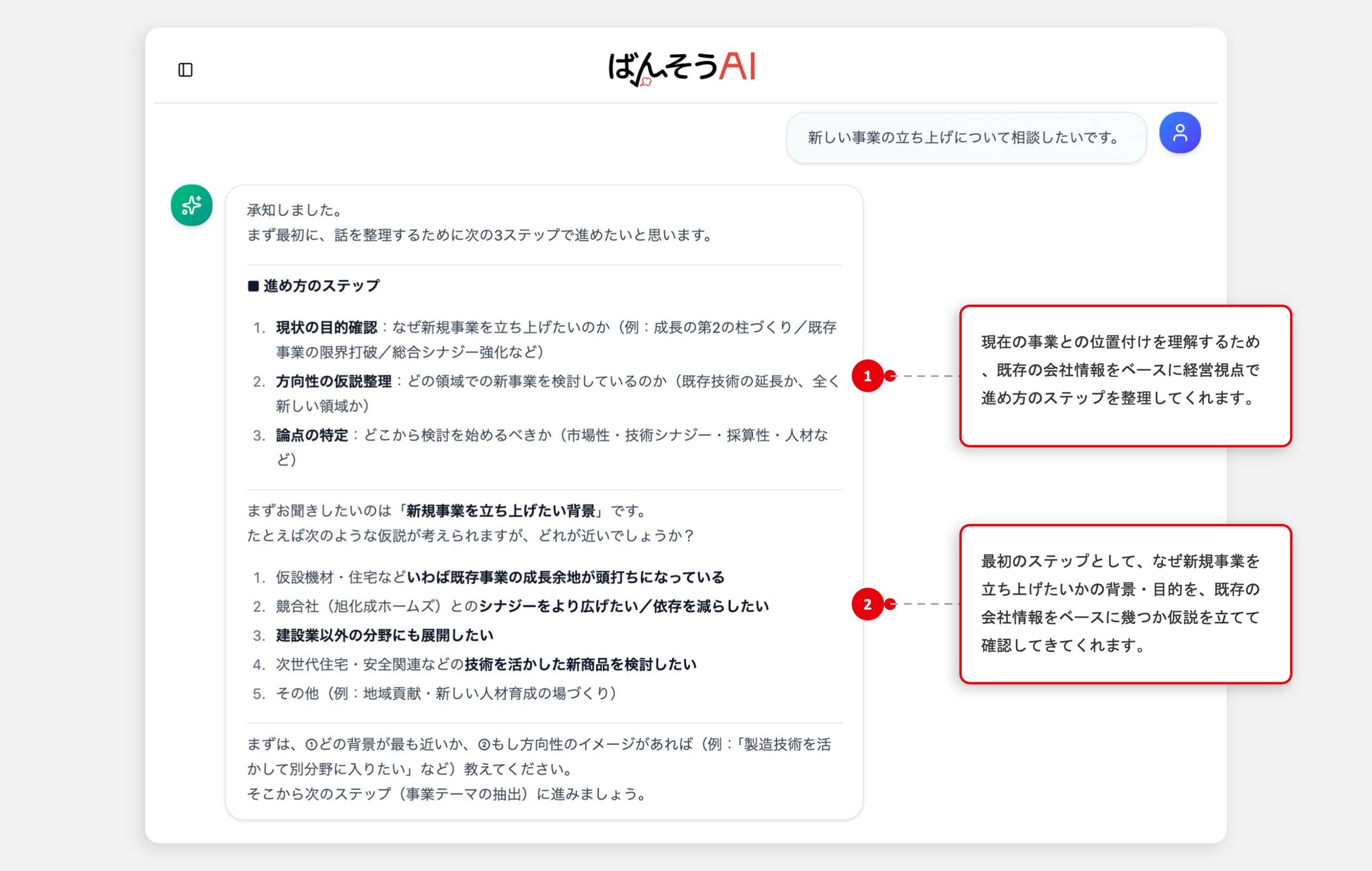This screenshot has width=1372, height=871.
Task: Click red annotation marker number 1
Action: [x=867, y=376]
